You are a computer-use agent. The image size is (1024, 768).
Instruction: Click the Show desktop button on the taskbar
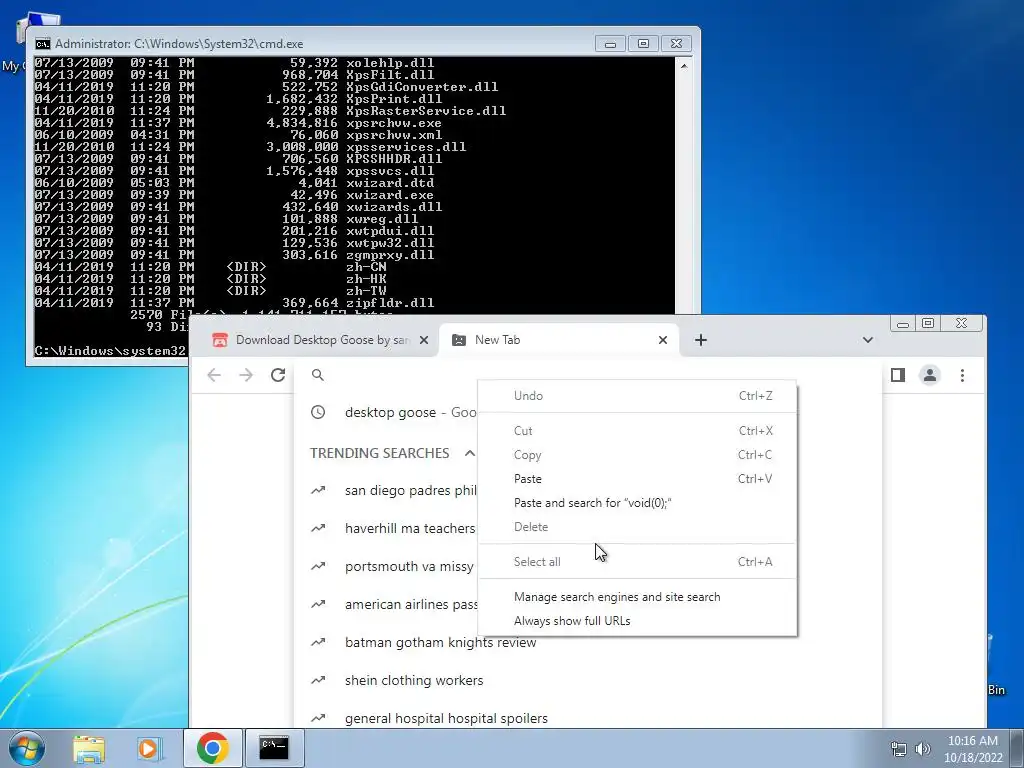[1018, 748]
